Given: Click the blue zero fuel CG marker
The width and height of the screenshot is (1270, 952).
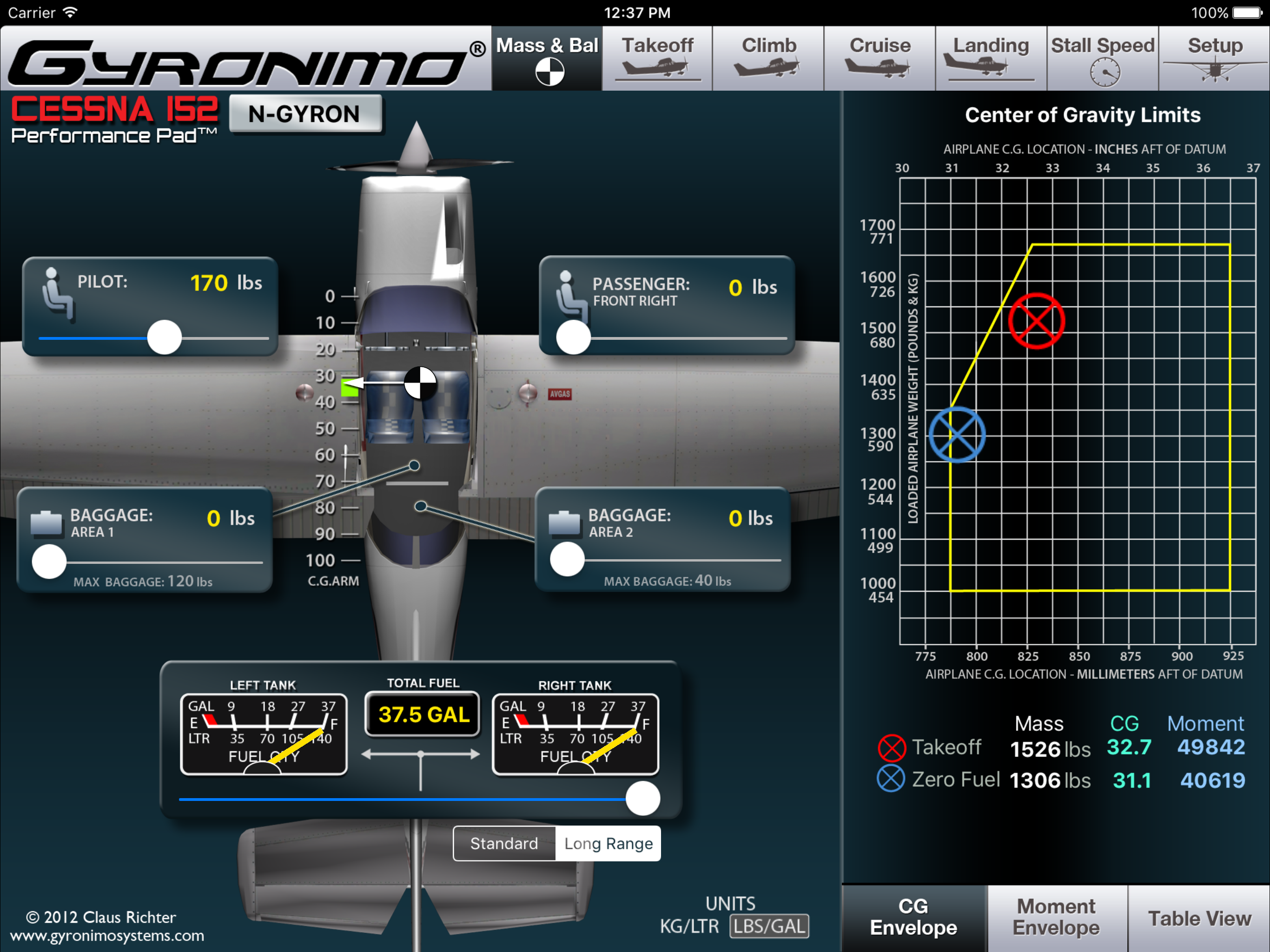Looking at the screenshot, I should coord(957,435).
